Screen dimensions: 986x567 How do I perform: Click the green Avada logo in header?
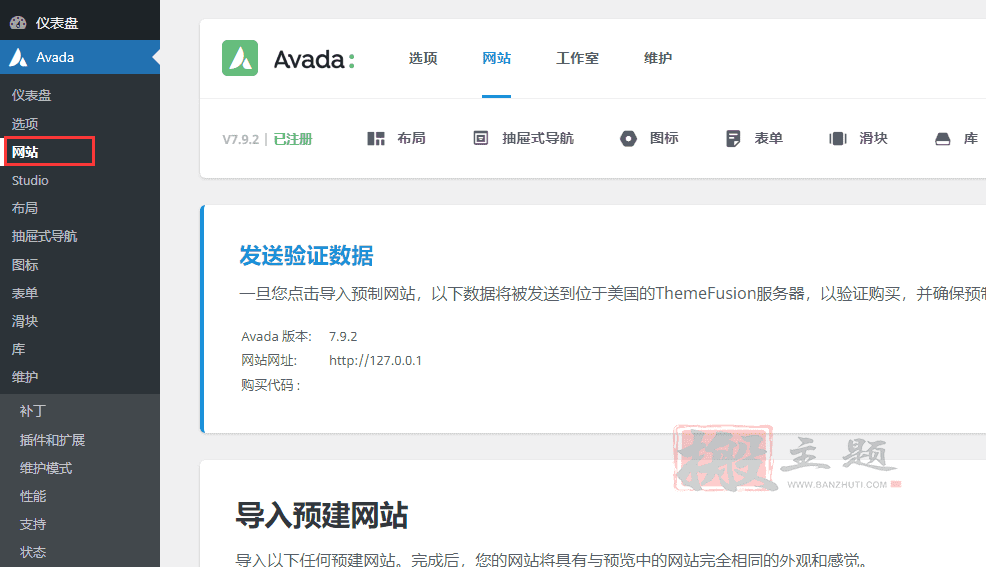coord(240,58)
